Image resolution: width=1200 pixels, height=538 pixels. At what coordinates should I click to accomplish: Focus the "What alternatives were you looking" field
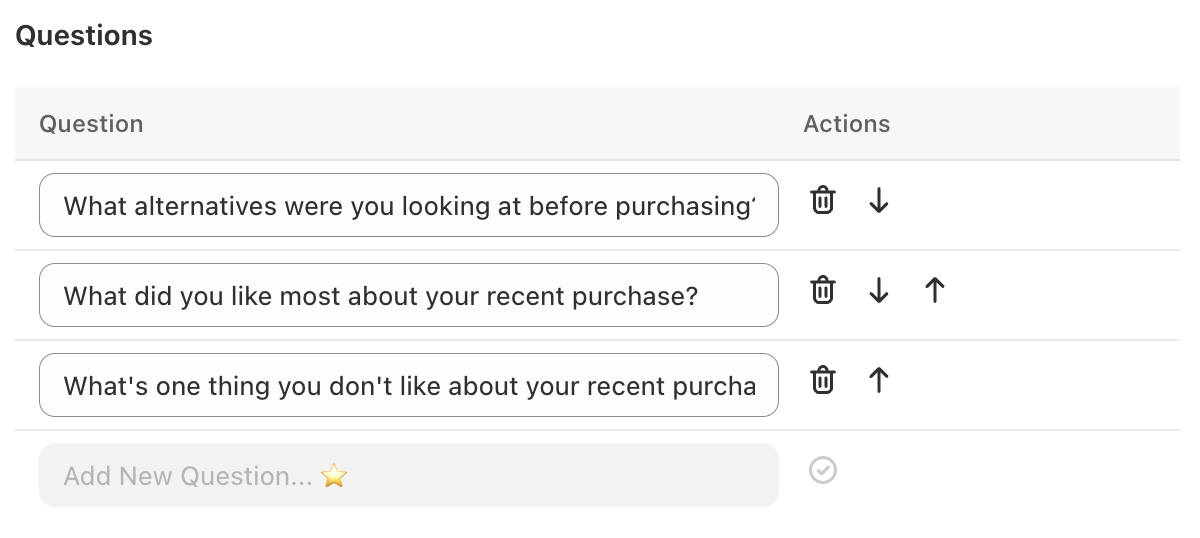tap(408, 206)
